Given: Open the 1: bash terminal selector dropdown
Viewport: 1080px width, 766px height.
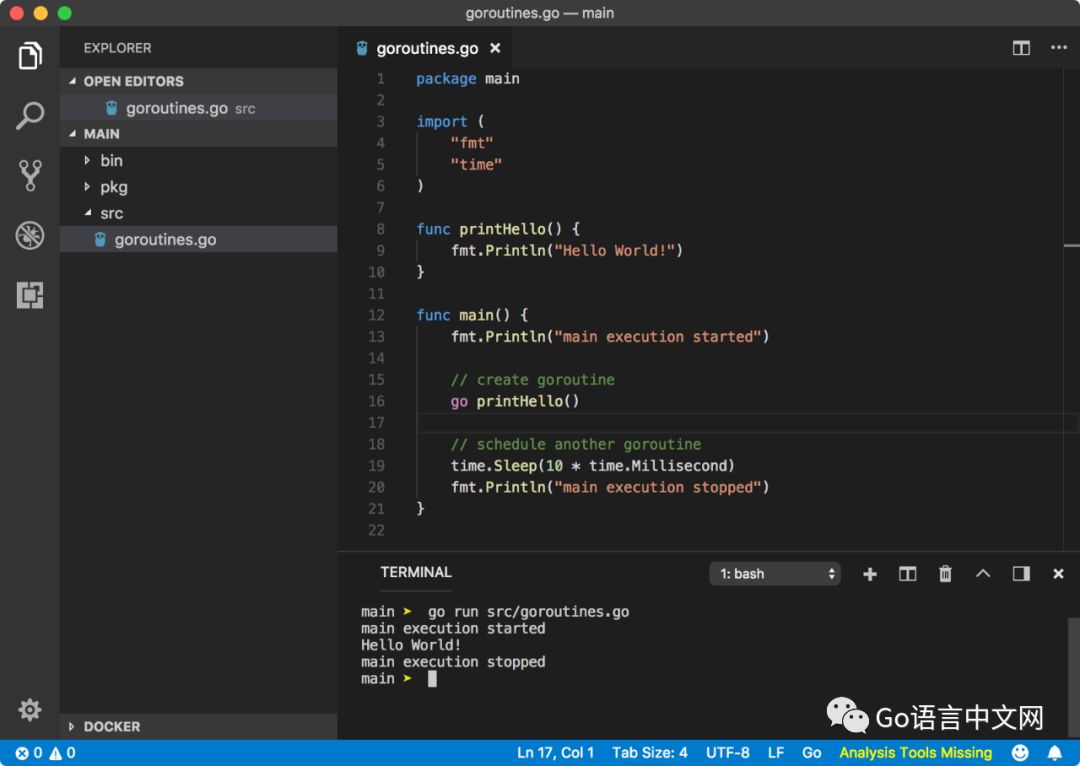Looking at the screenshot, I should click(775, 574).
